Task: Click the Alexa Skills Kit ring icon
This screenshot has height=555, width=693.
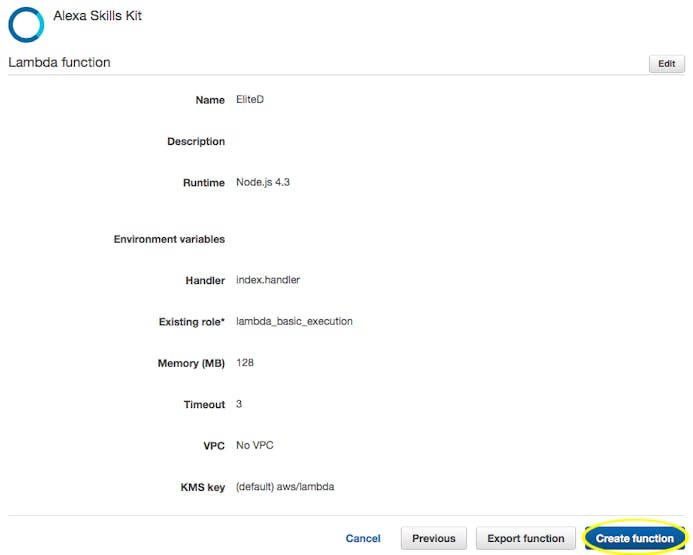Action: point(26,25)
